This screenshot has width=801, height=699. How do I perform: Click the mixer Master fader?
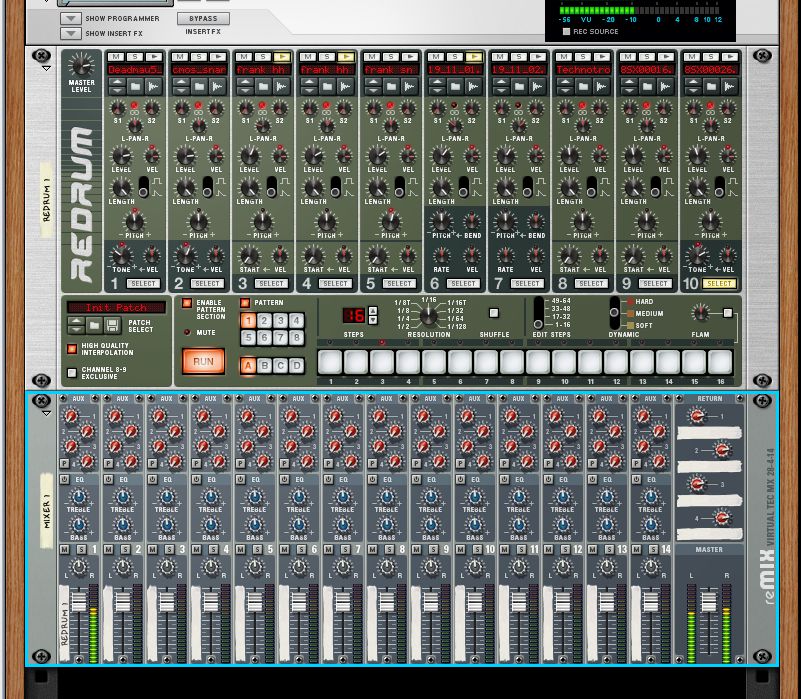[709, 600]
